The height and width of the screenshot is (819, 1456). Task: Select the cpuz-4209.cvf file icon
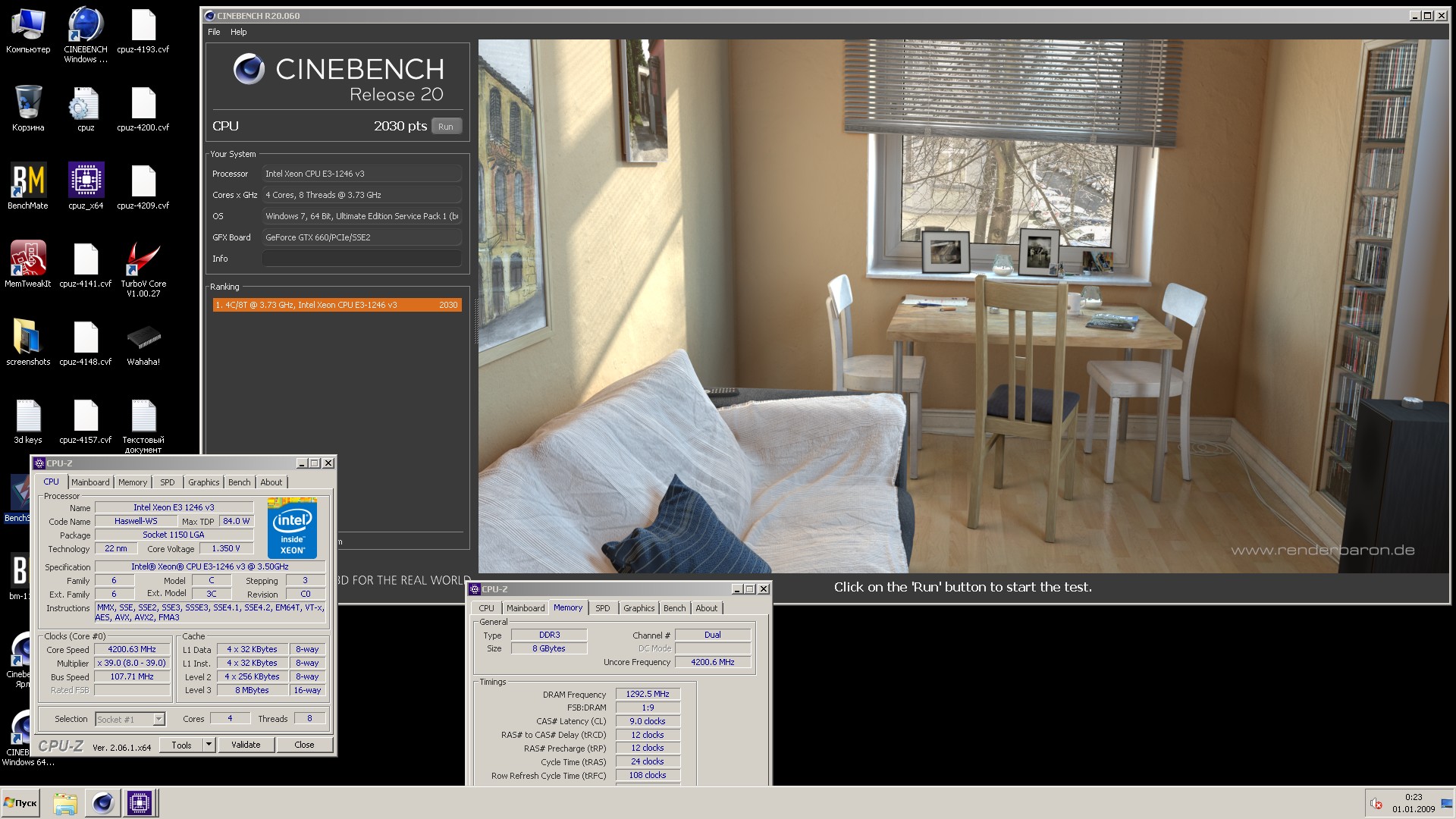click(x=143, y=187)
